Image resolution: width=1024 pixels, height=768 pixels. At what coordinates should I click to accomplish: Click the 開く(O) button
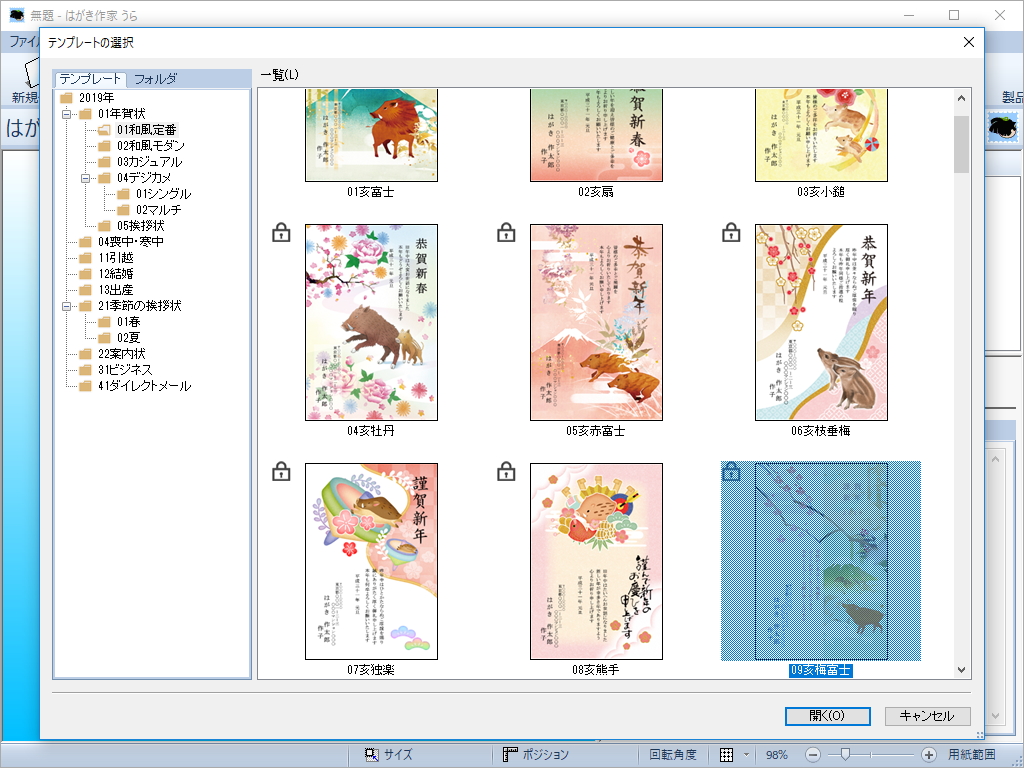pyautogui.click(x=827, y=716)
